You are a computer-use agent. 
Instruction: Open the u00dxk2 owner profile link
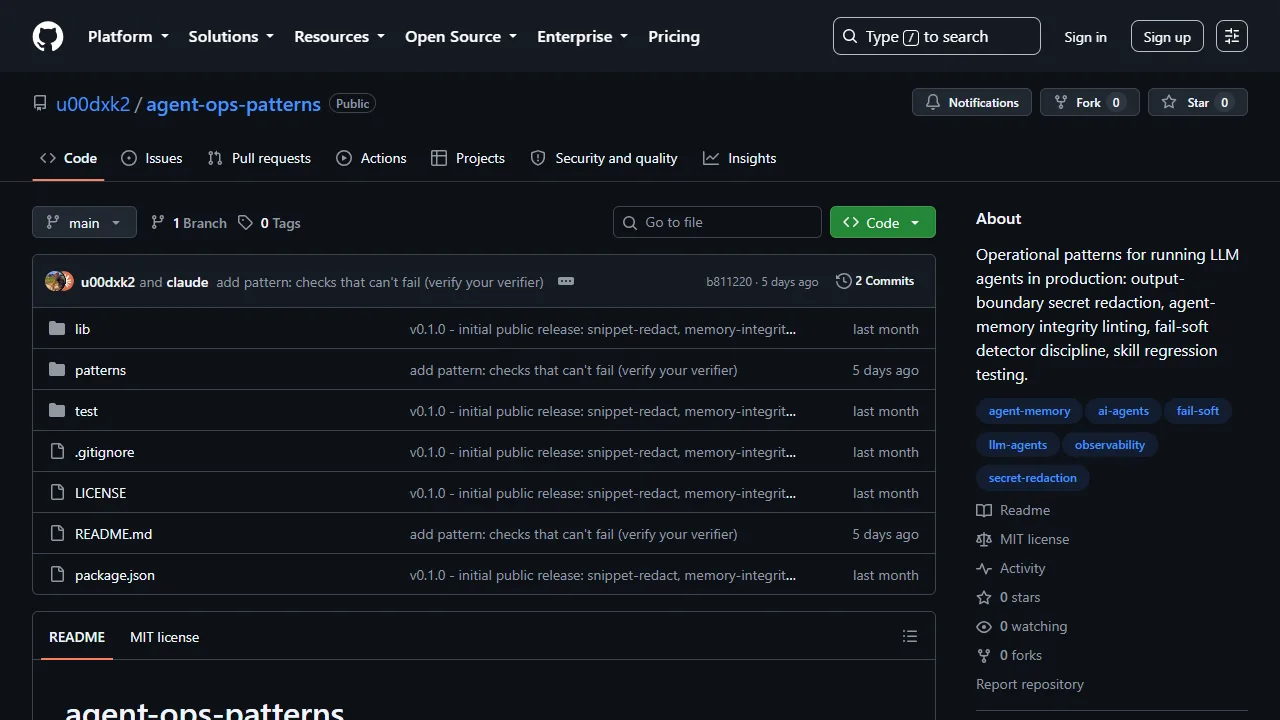(93, 104)
